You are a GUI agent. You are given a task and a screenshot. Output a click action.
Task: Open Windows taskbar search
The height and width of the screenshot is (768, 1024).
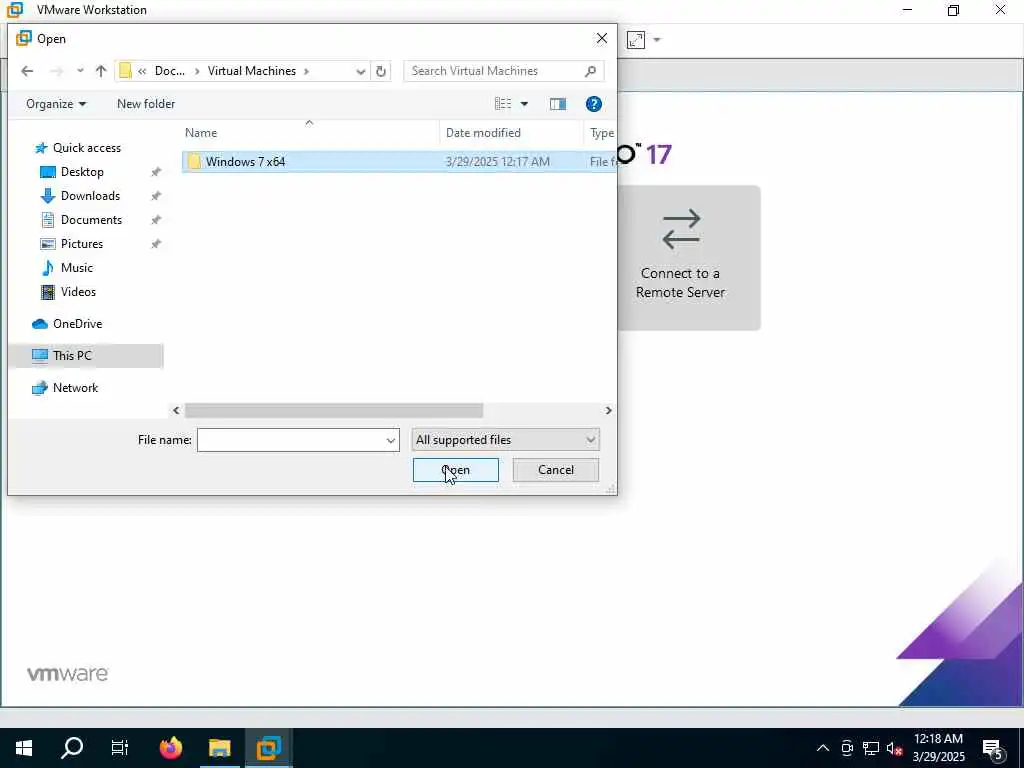pos(72,748)
